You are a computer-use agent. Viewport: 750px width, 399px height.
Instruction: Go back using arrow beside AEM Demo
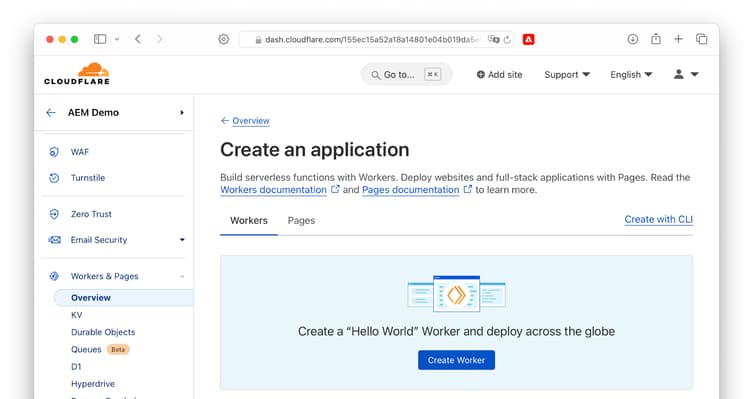[x=51, y=113]
